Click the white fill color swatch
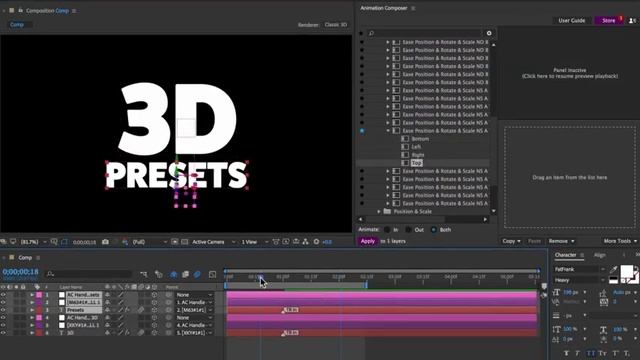Image resolution: width=640 pixels, height=360 pixels. pyautogui.click(x=627, y=271)
